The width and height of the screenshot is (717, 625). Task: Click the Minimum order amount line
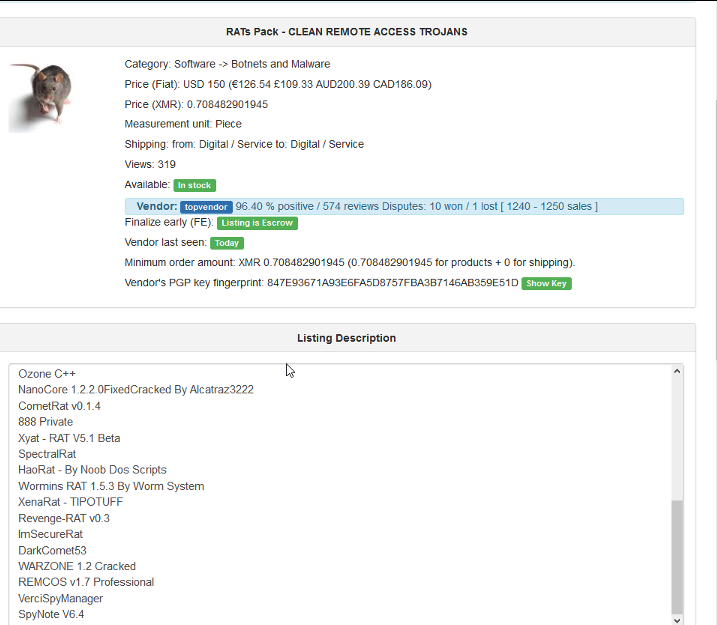pos(350,263)
